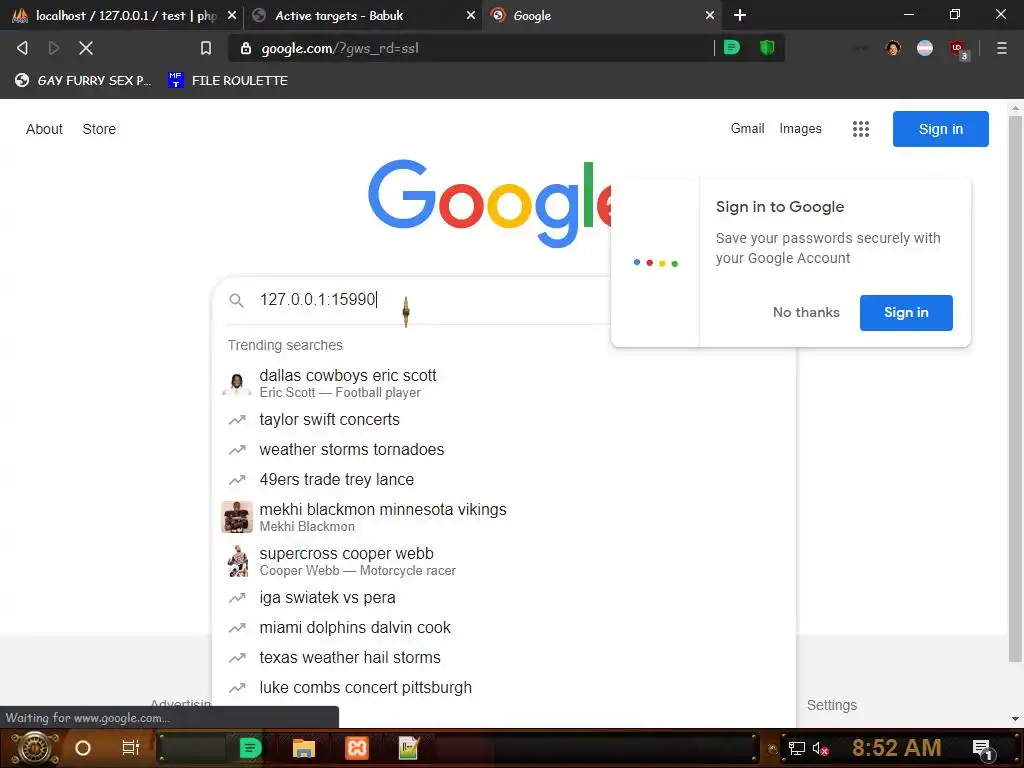Click the taskbar clock showing 8:52 AM
The height and width of the screenshot is (768, 1024).
(x=896, y=748)
